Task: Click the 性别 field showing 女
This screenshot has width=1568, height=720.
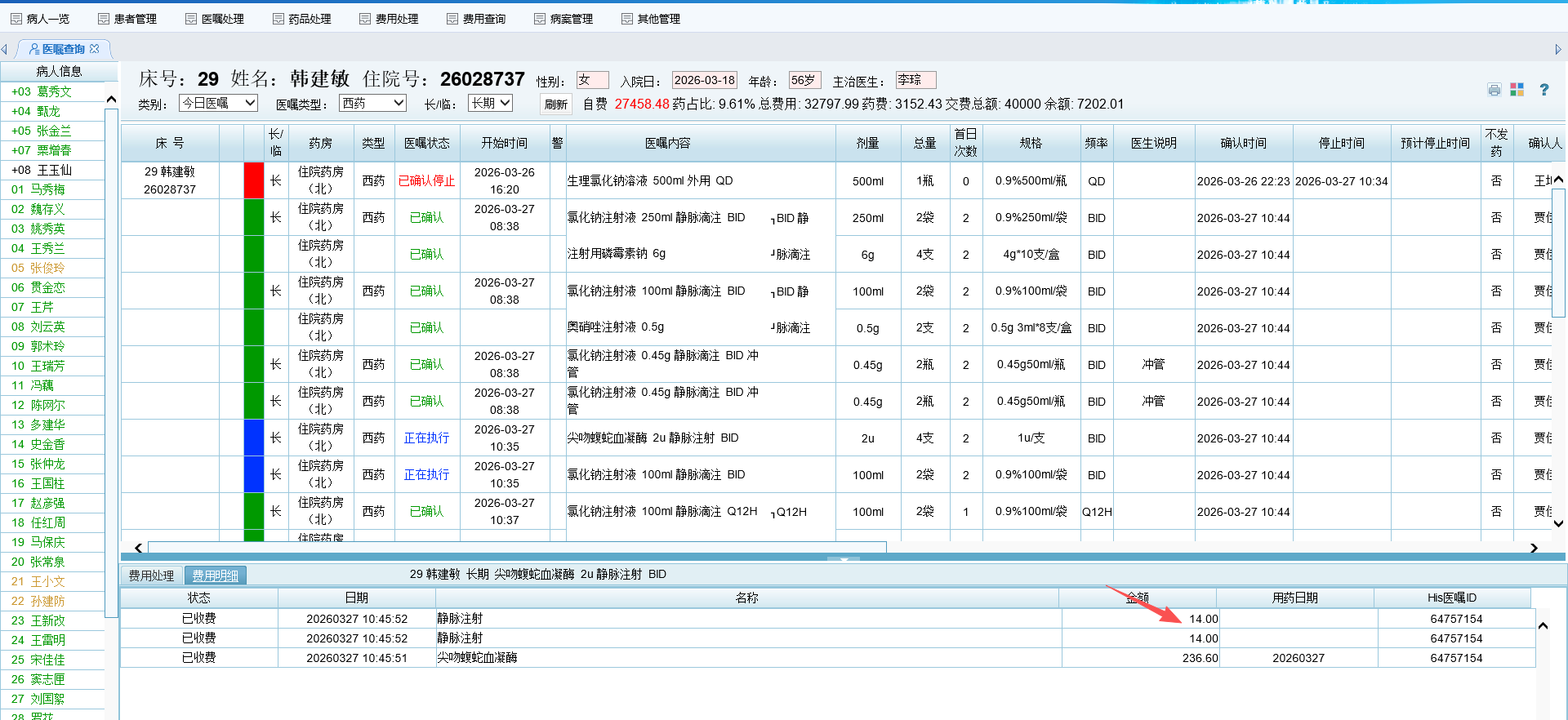Action: tap(592, 80)
